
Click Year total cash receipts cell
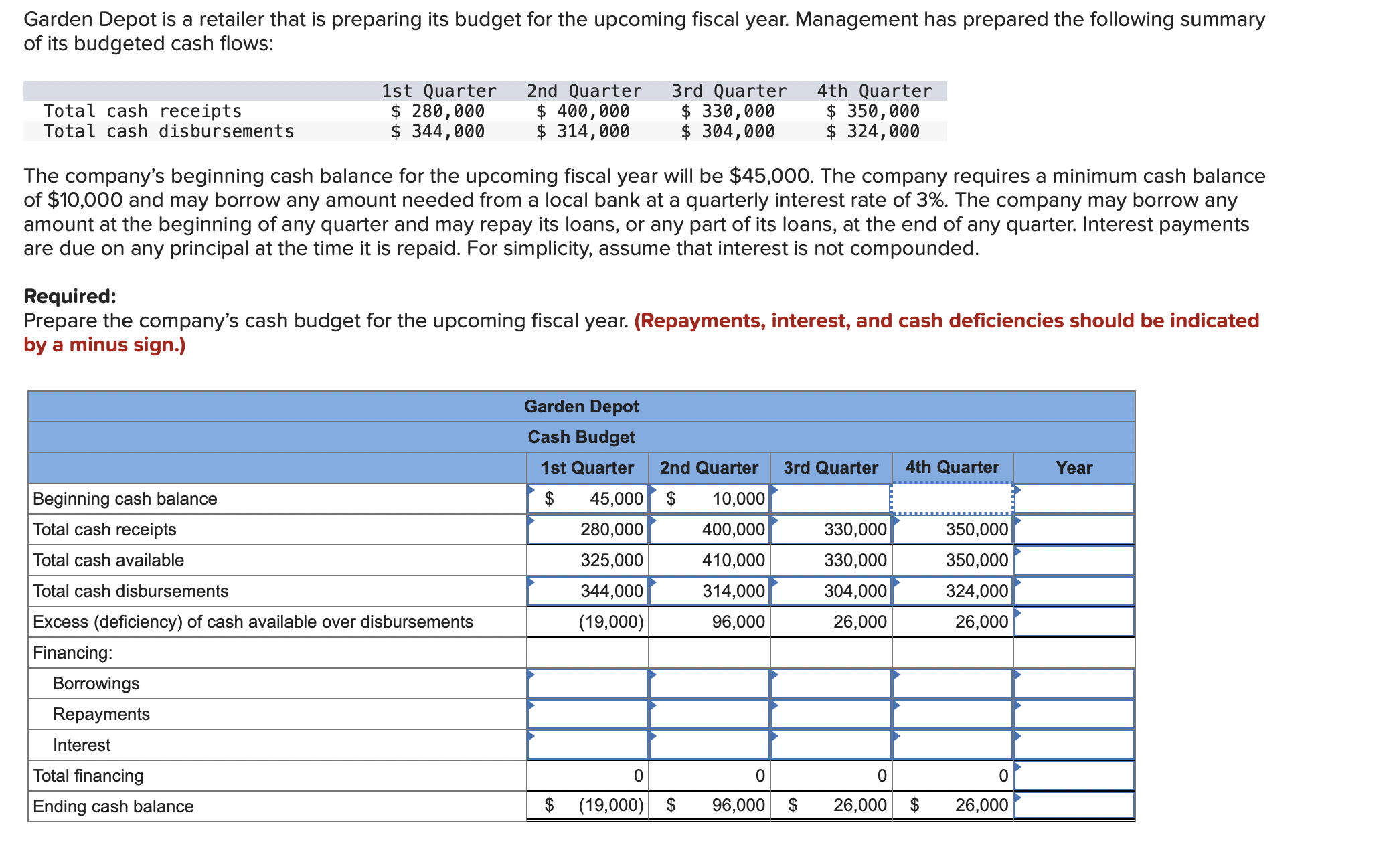[1074, 529]
